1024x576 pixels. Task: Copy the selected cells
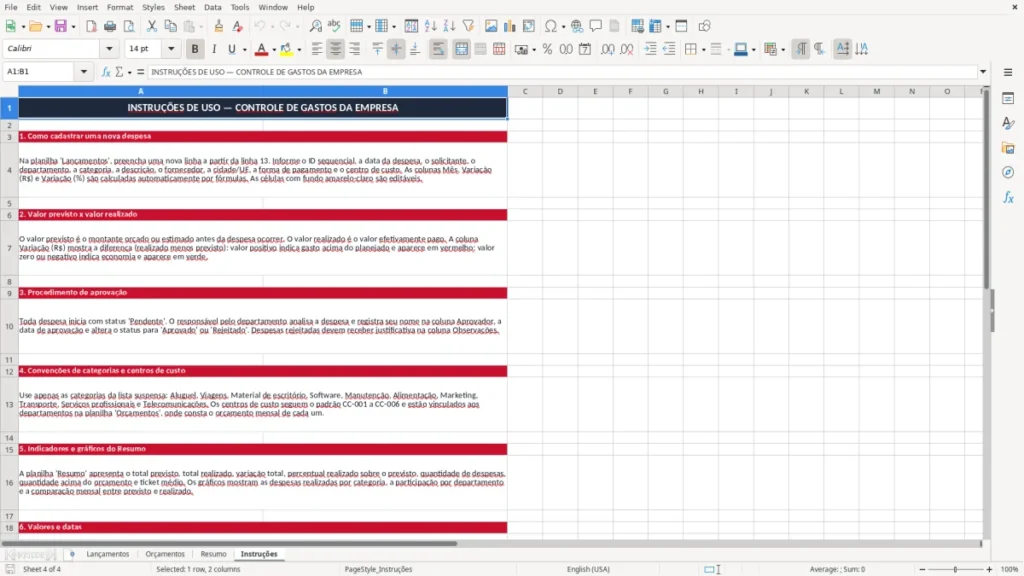(170, 26)
